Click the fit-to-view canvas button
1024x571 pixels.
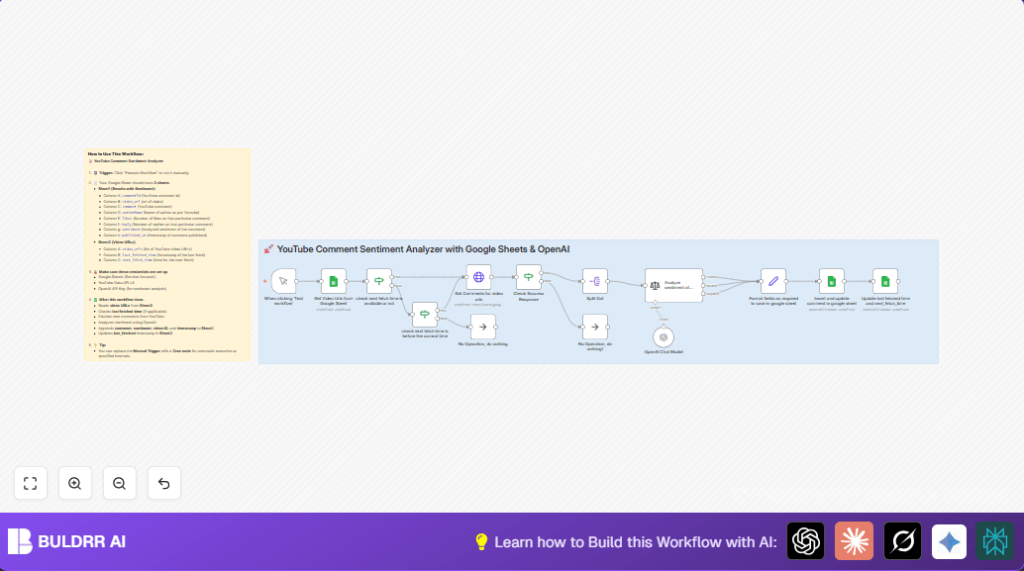point(31,483)
